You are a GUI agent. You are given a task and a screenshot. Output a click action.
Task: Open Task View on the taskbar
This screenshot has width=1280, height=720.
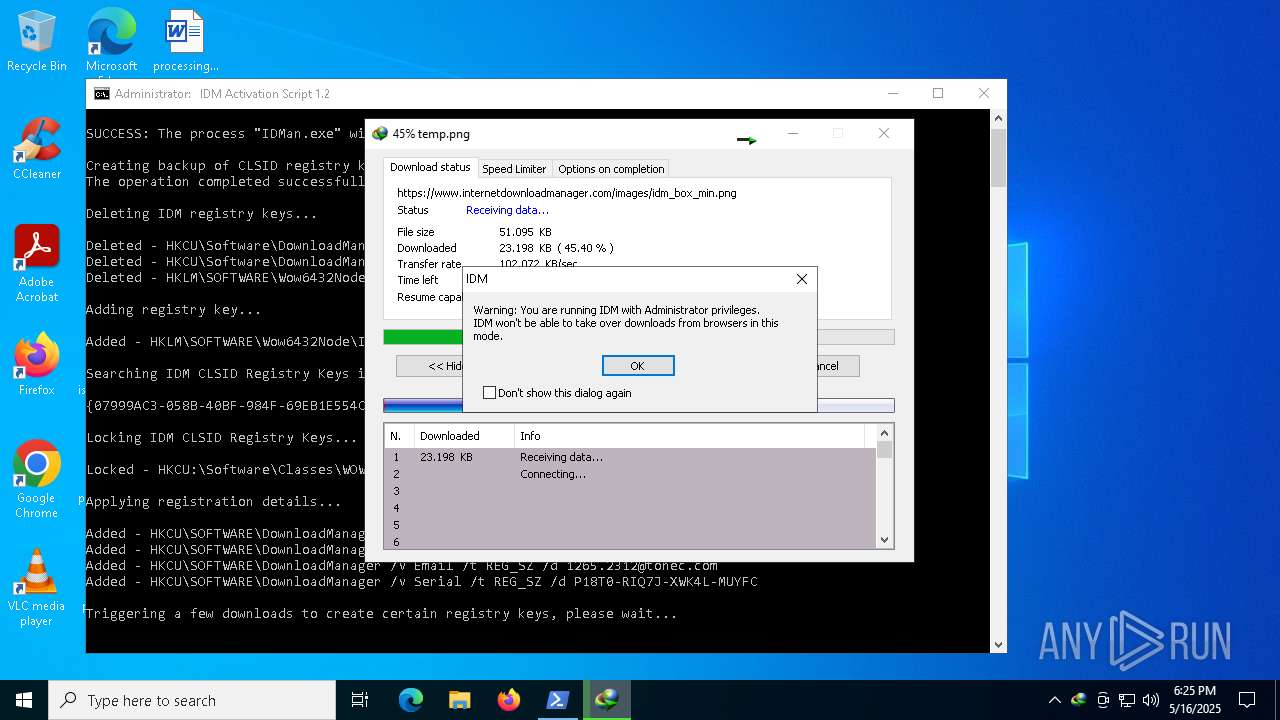point(360,700)
